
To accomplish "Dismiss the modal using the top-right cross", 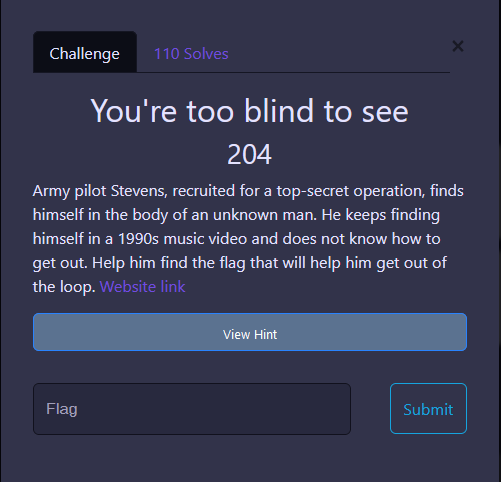I will point(458,46).
